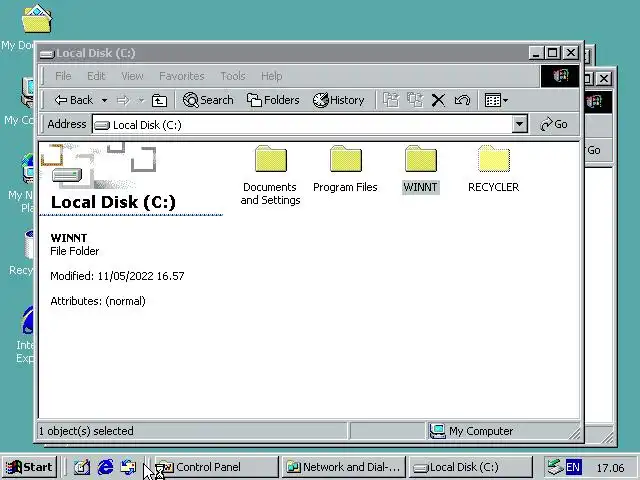Open the Edit menu
Image resolution: width=640 pixels, height=480 pixels.
(96, 76)
